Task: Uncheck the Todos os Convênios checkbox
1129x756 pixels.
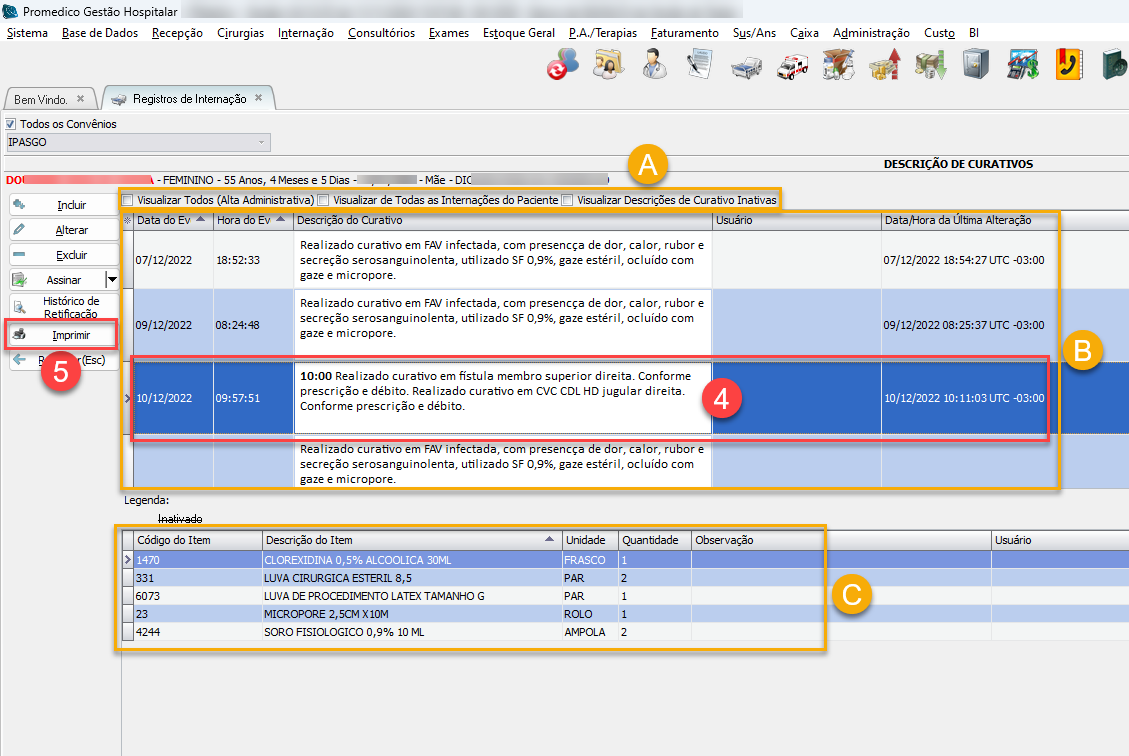Action: tap(12, 124)
